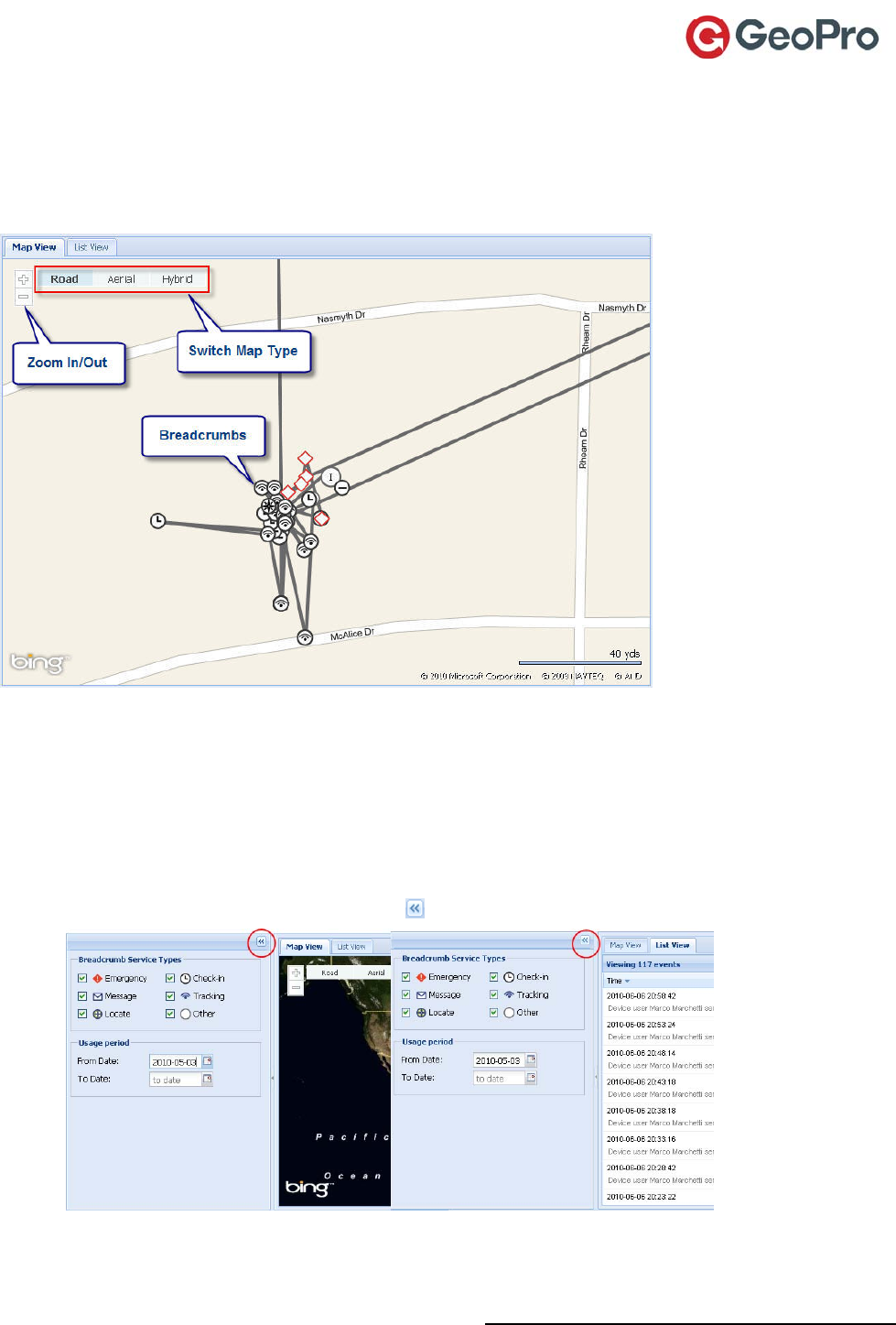Image resolution: width=896 pixels, height=1325 pixels.
Task: Click To Date field in panel beside event list
Action: tap(499, 1079)
